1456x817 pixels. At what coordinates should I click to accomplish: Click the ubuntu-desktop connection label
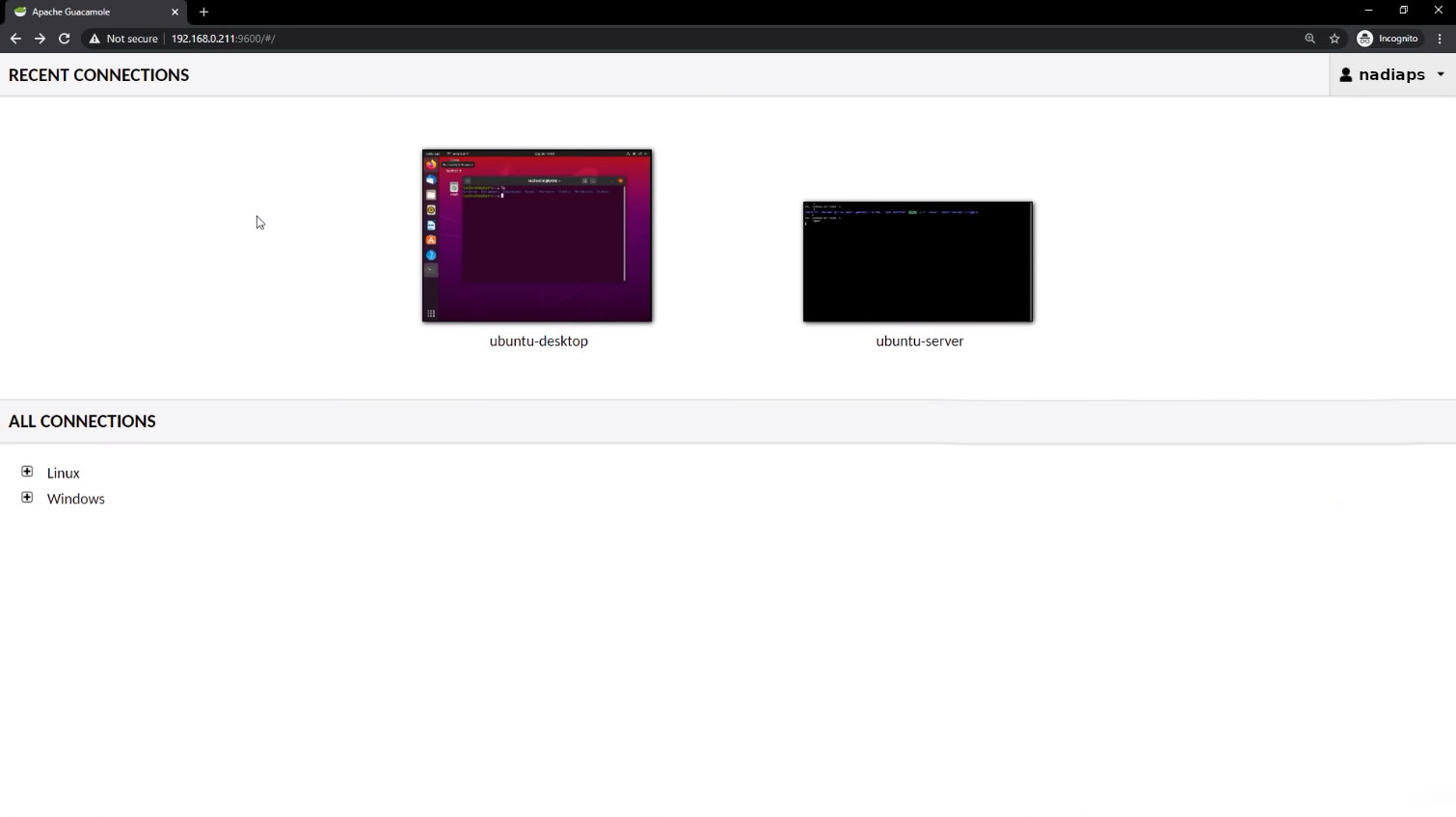click(x=538, y=340)
